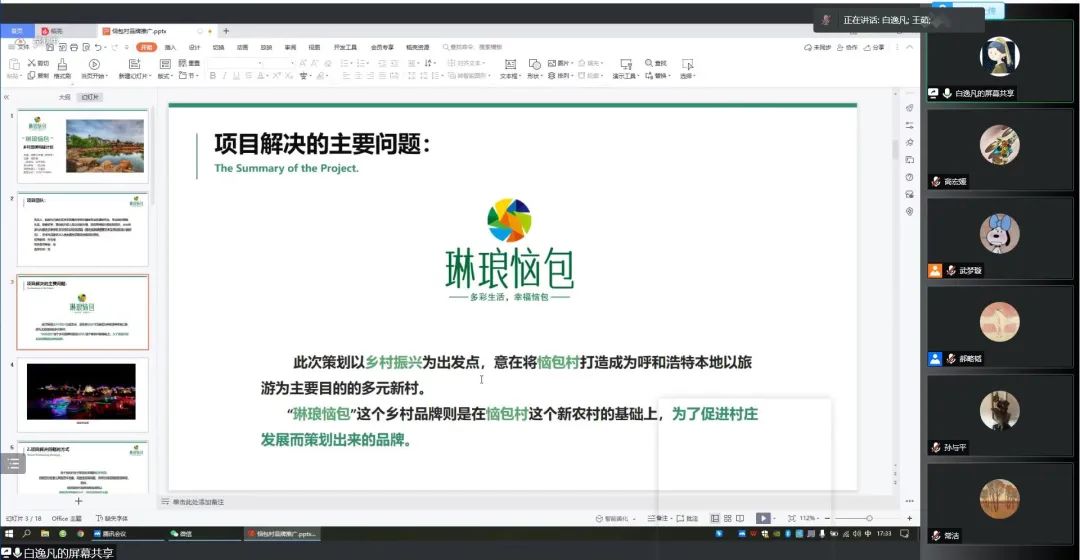Expand the Smart Beautify (智能美化) dropdown
Image resolution: width=1080 pixels, height=560 pixels.
[634, 518]
